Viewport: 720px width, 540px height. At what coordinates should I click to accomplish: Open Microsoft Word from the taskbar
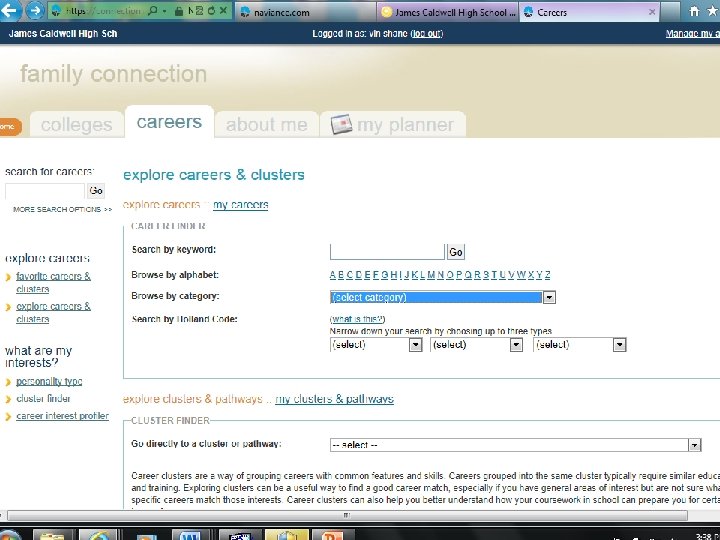[191, 535]
